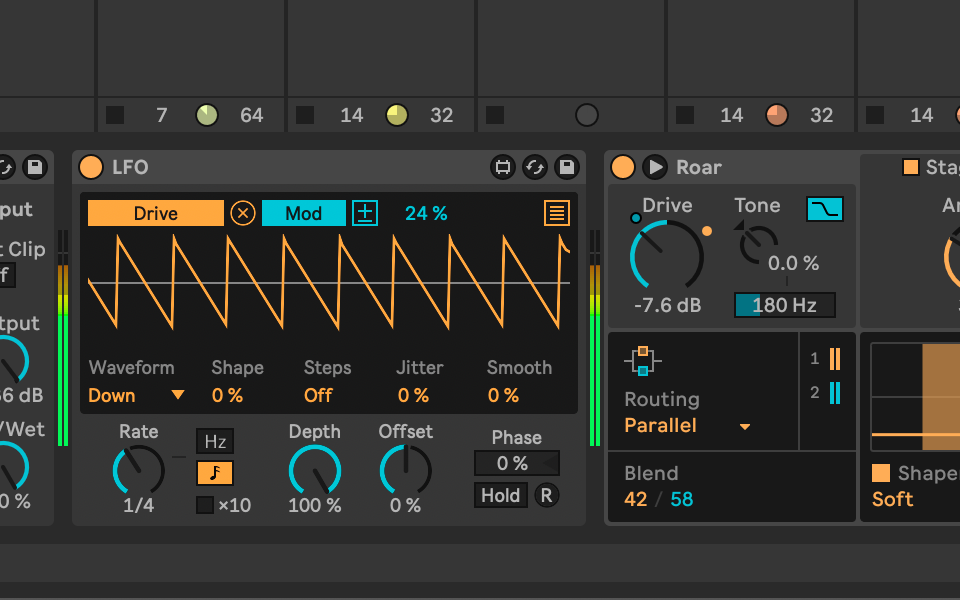Click the Hold button in the Phase section
Screen dimensions: 960x600
tap(500, 495)
